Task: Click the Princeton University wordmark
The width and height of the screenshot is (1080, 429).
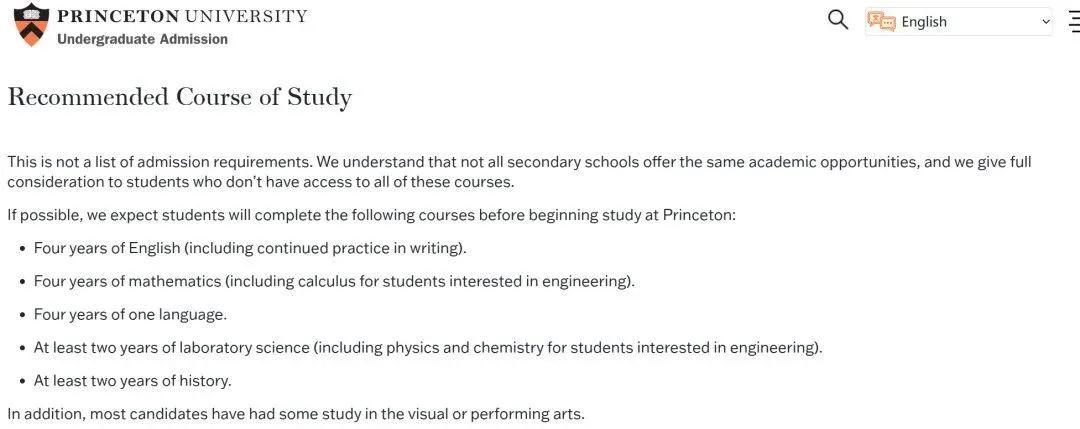Action: pos(183,16)
